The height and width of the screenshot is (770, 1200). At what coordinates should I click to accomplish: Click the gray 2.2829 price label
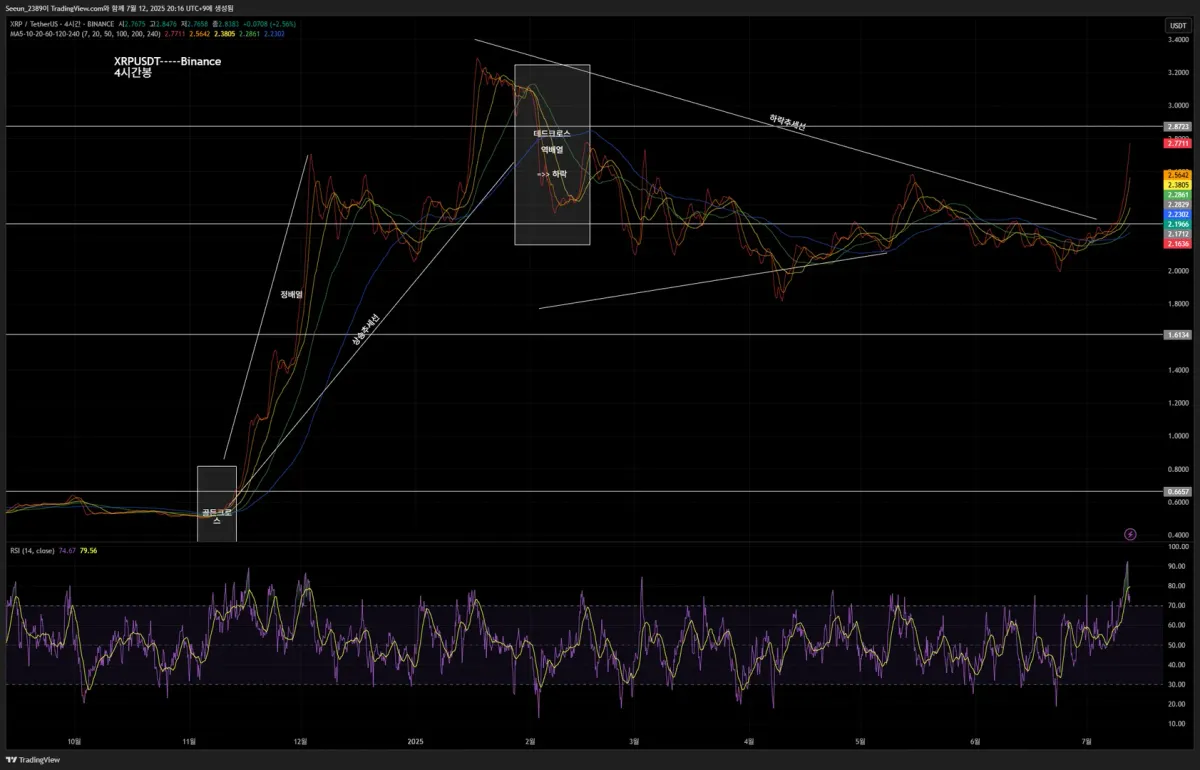pyautogui.click(x=1177, y=204)
